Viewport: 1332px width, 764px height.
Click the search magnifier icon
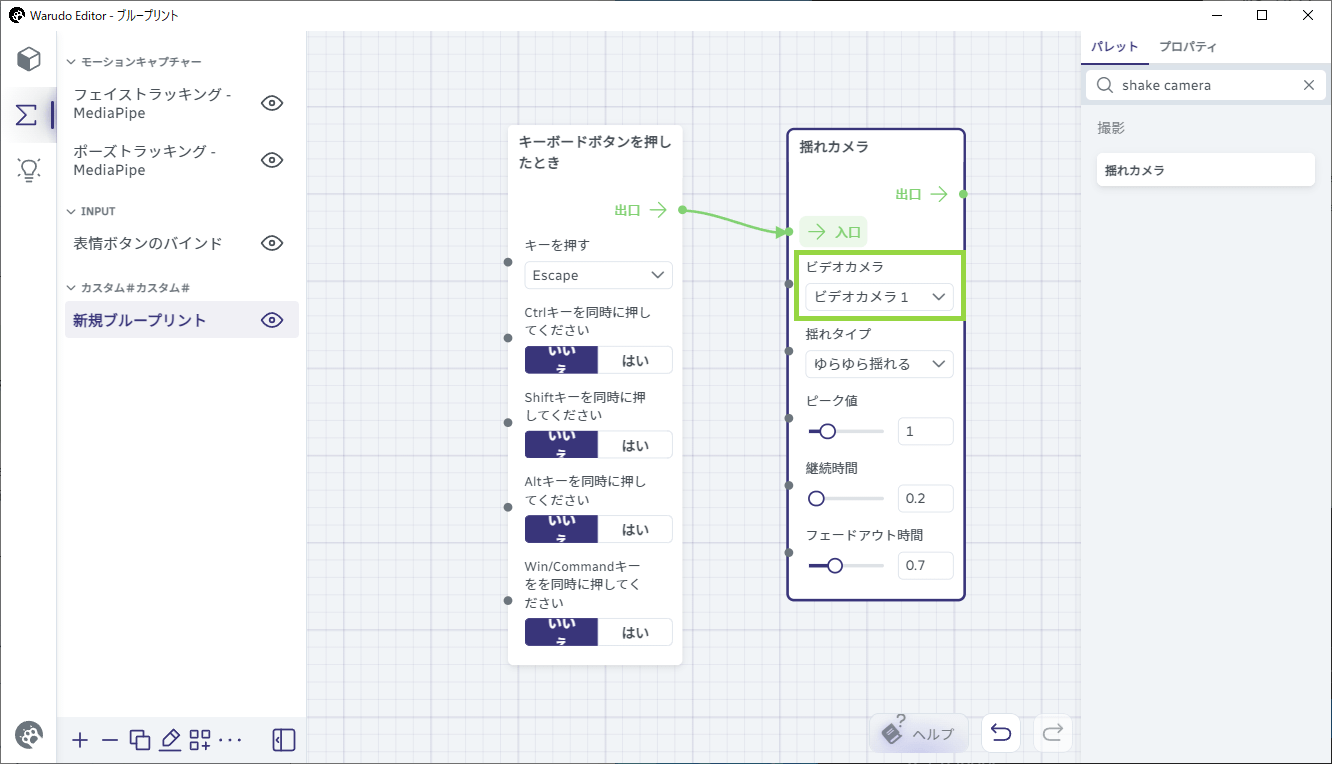tap(1105, 85)
